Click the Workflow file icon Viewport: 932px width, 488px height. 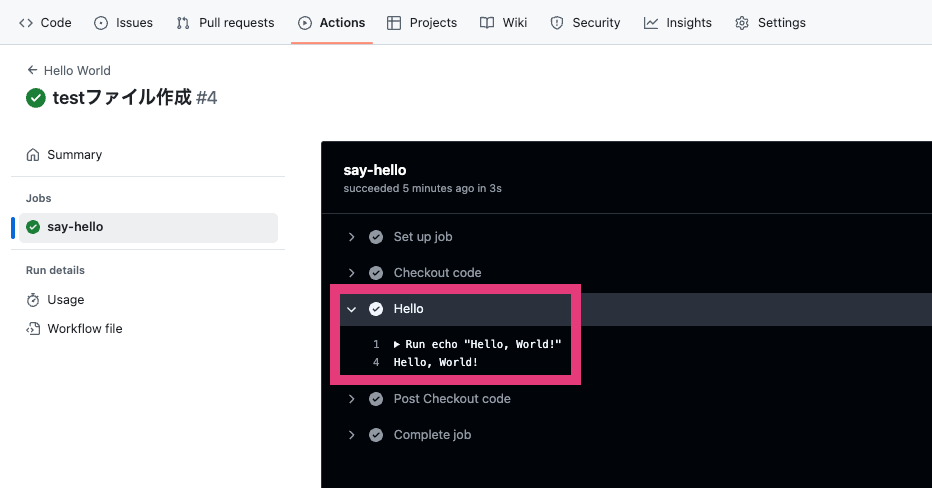pyautogui.click(x=33, y=329)
